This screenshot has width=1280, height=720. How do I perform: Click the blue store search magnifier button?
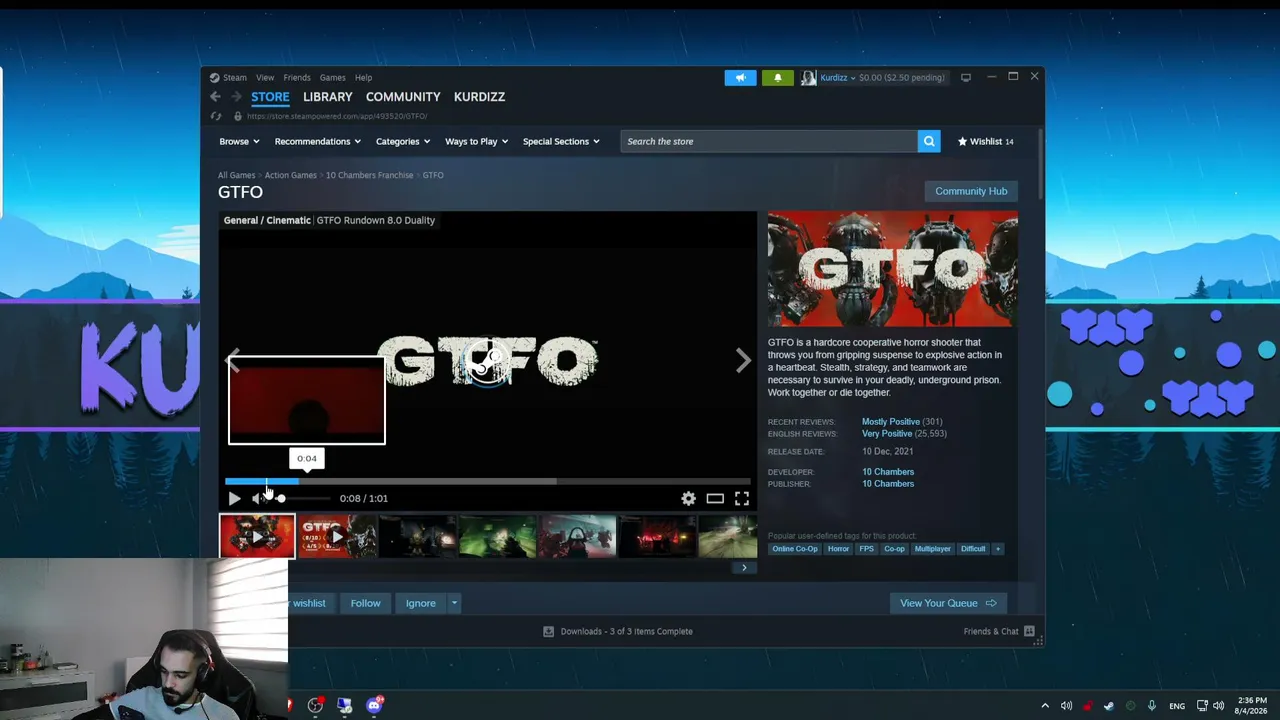point(929,141)
